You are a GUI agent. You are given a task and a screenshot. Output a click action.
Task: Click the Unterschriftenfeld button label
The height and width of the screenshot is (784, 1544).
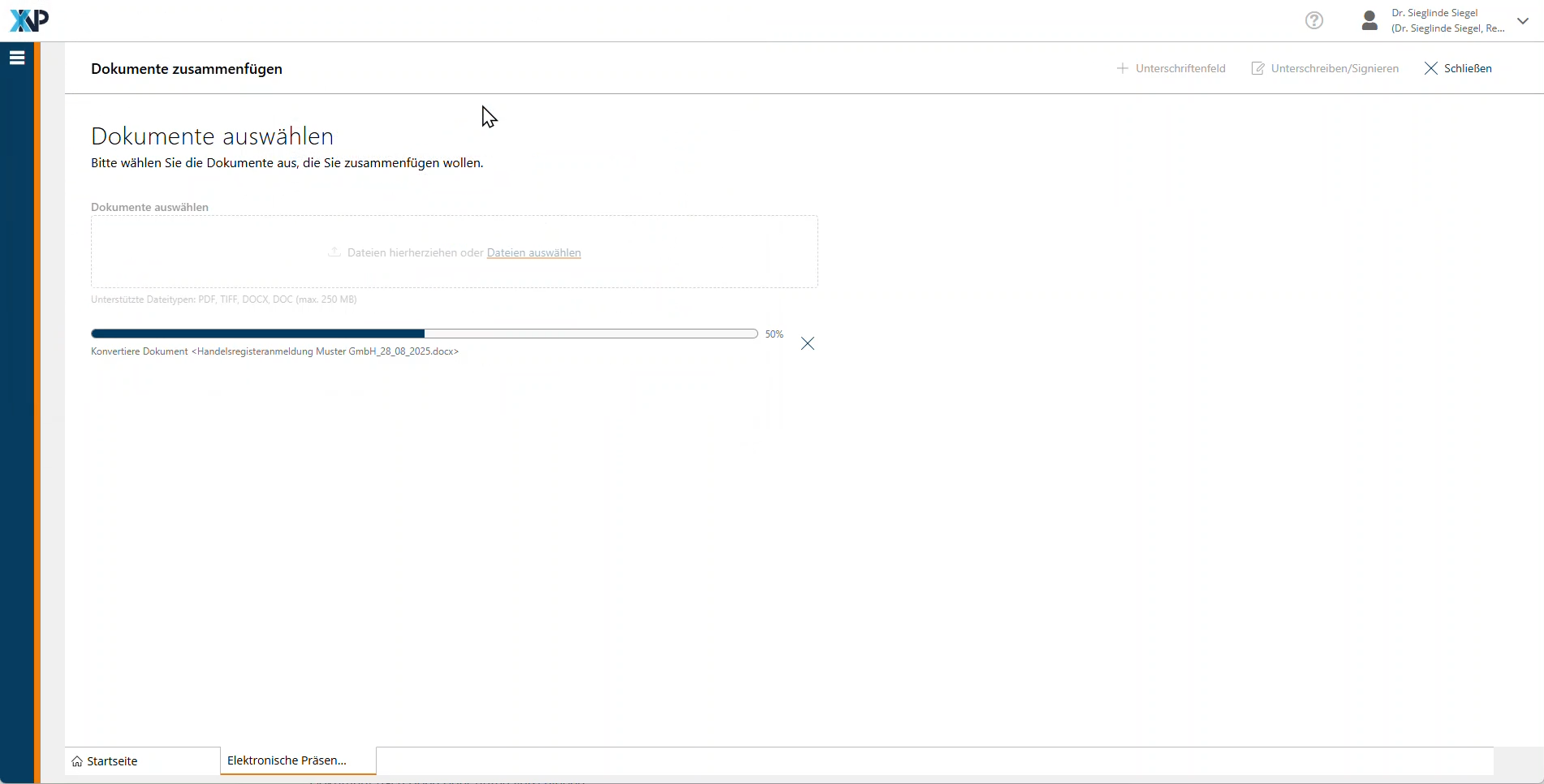pyautogui.click(x=1180, y=68)
